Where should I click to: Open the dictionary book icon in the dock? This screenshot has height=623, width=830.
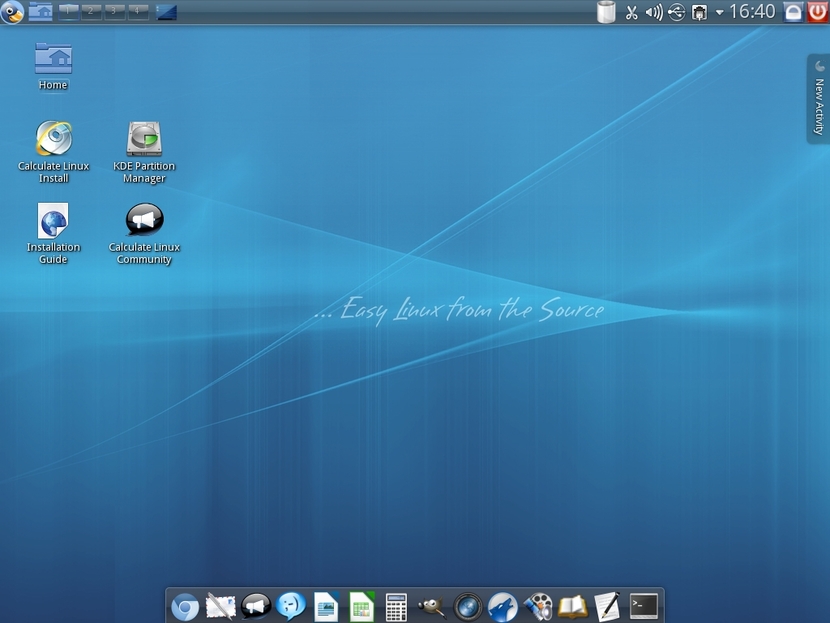tap(572, 606)
